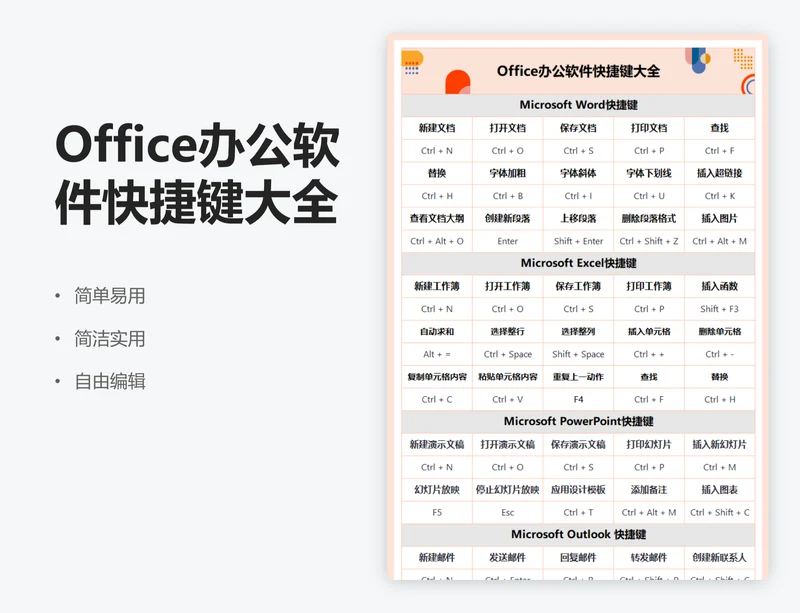This screenshot has height=613, width=800.
Task: Select the Shift + Enter shortcut cell
Action: [x=578, y=241]
